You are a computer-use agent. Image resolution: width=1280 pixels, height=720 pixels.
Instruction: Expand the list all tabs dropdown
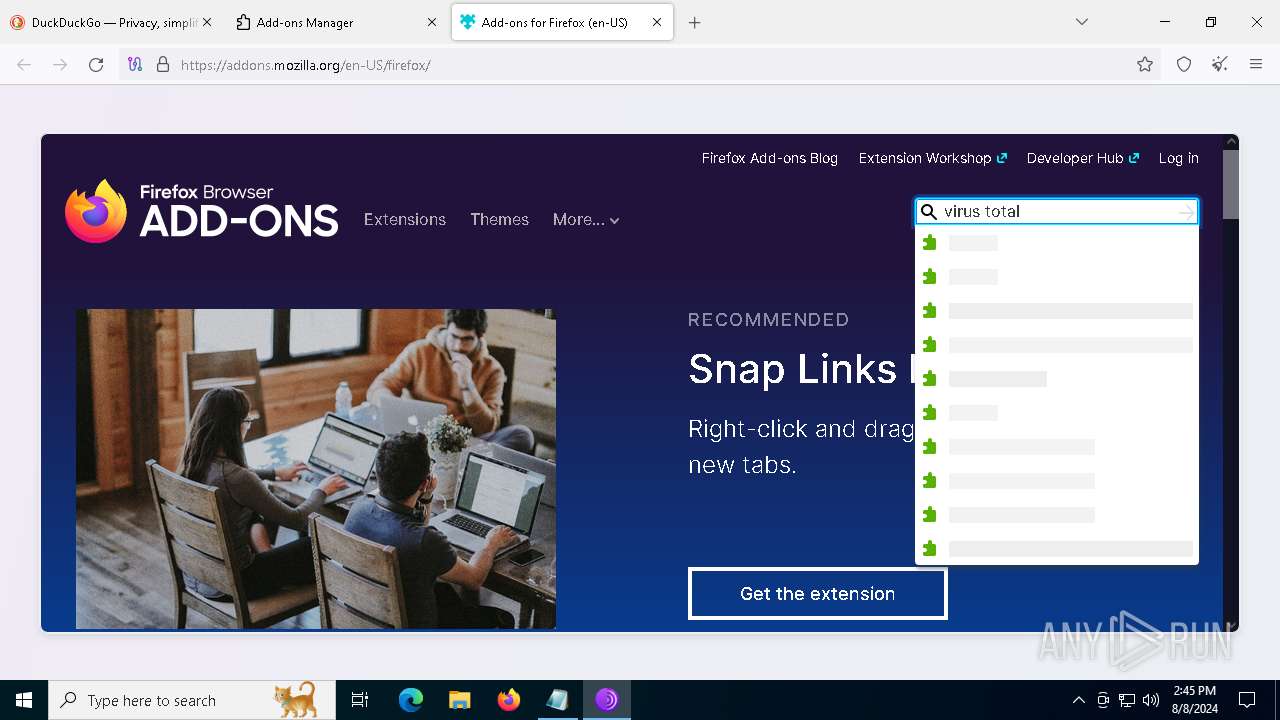[1082, 22]
